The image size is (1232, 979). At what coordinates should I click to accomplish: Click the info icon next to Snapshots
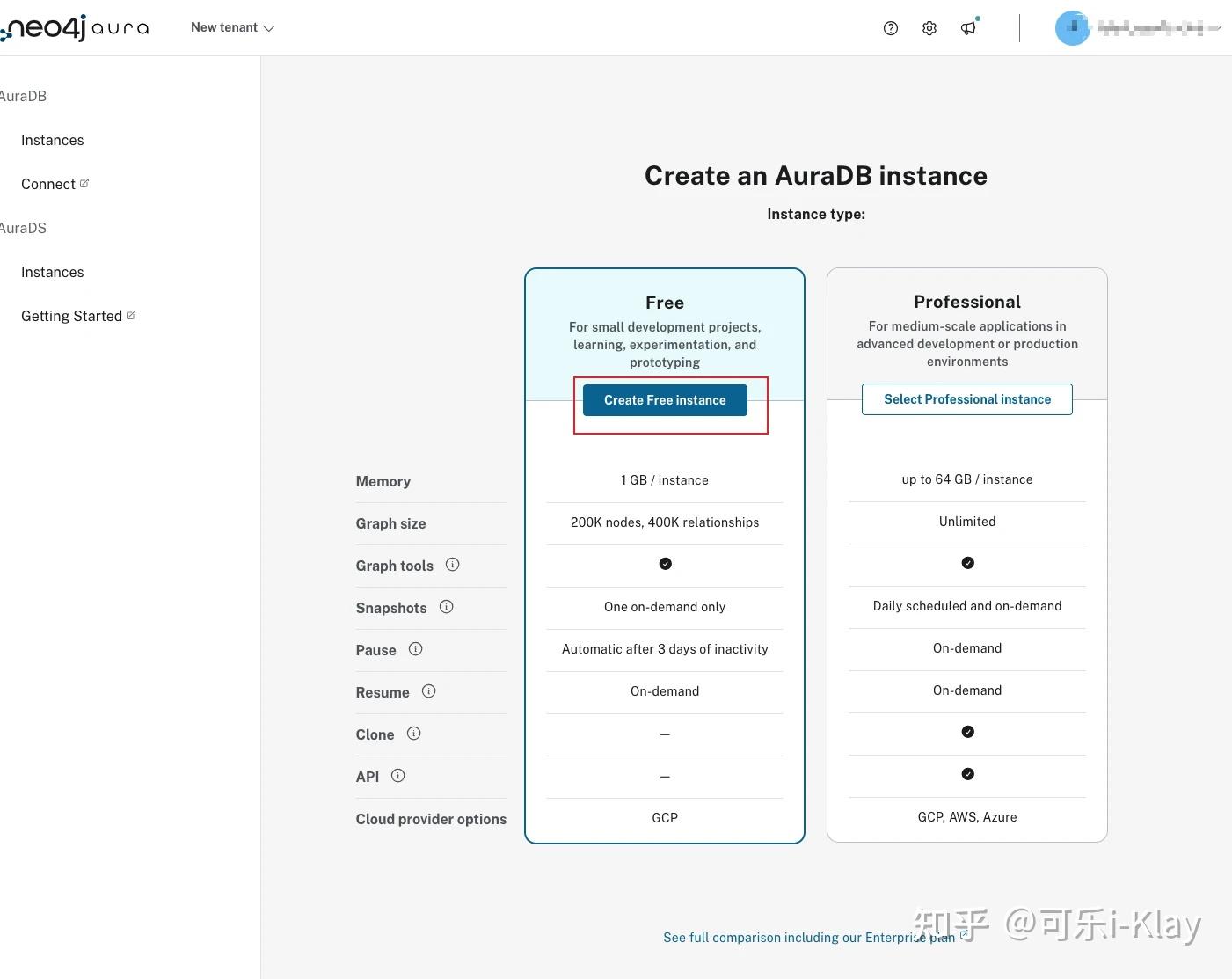coord(446,606)
